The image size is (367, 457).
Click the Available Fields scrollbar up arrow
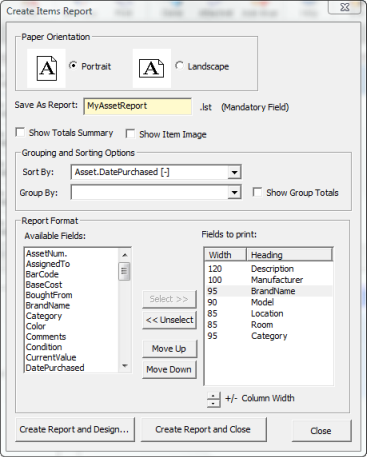click(x=125, y=255)
